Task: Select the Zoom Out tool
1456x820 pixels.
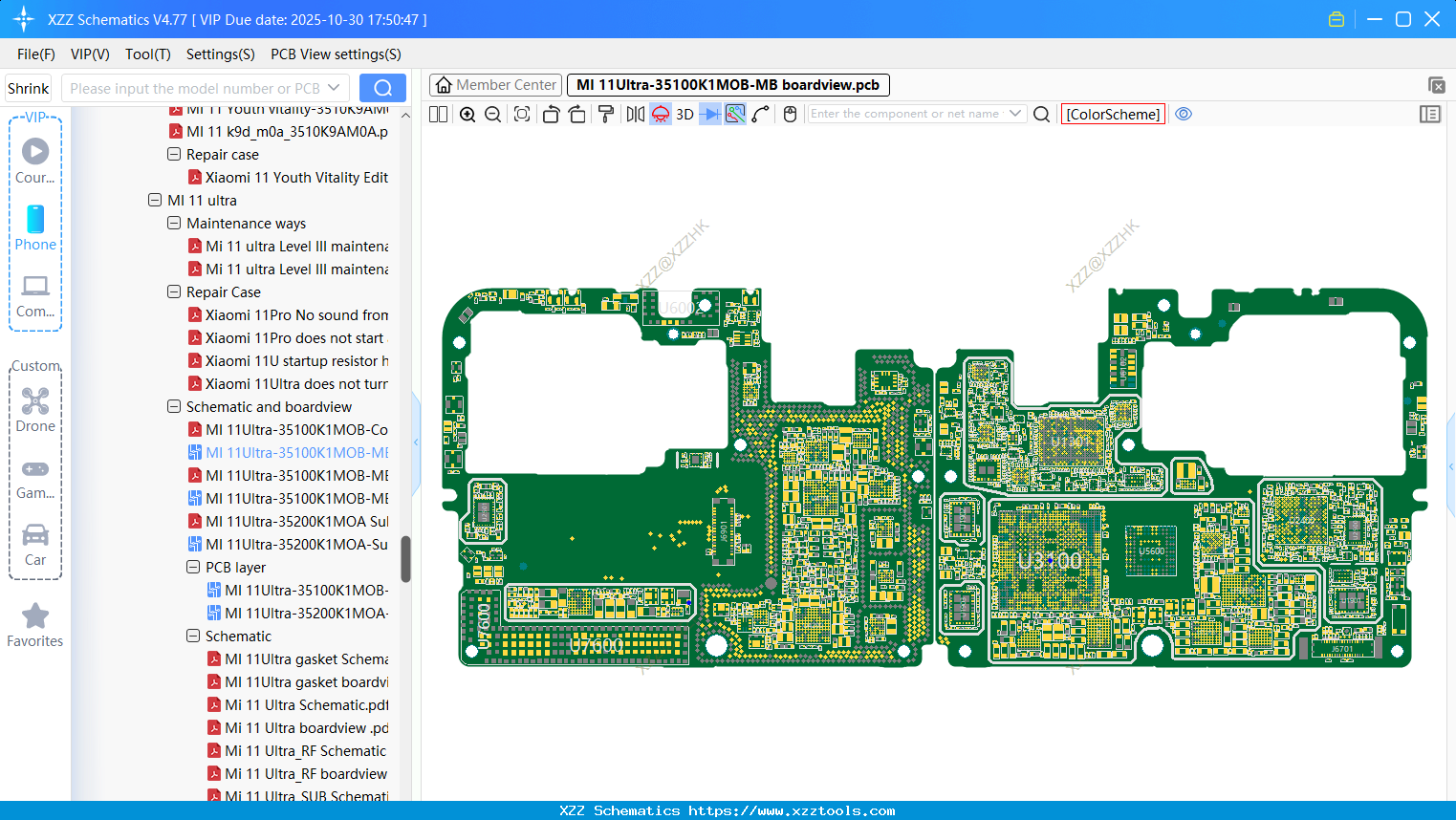Action: (491, 114)
